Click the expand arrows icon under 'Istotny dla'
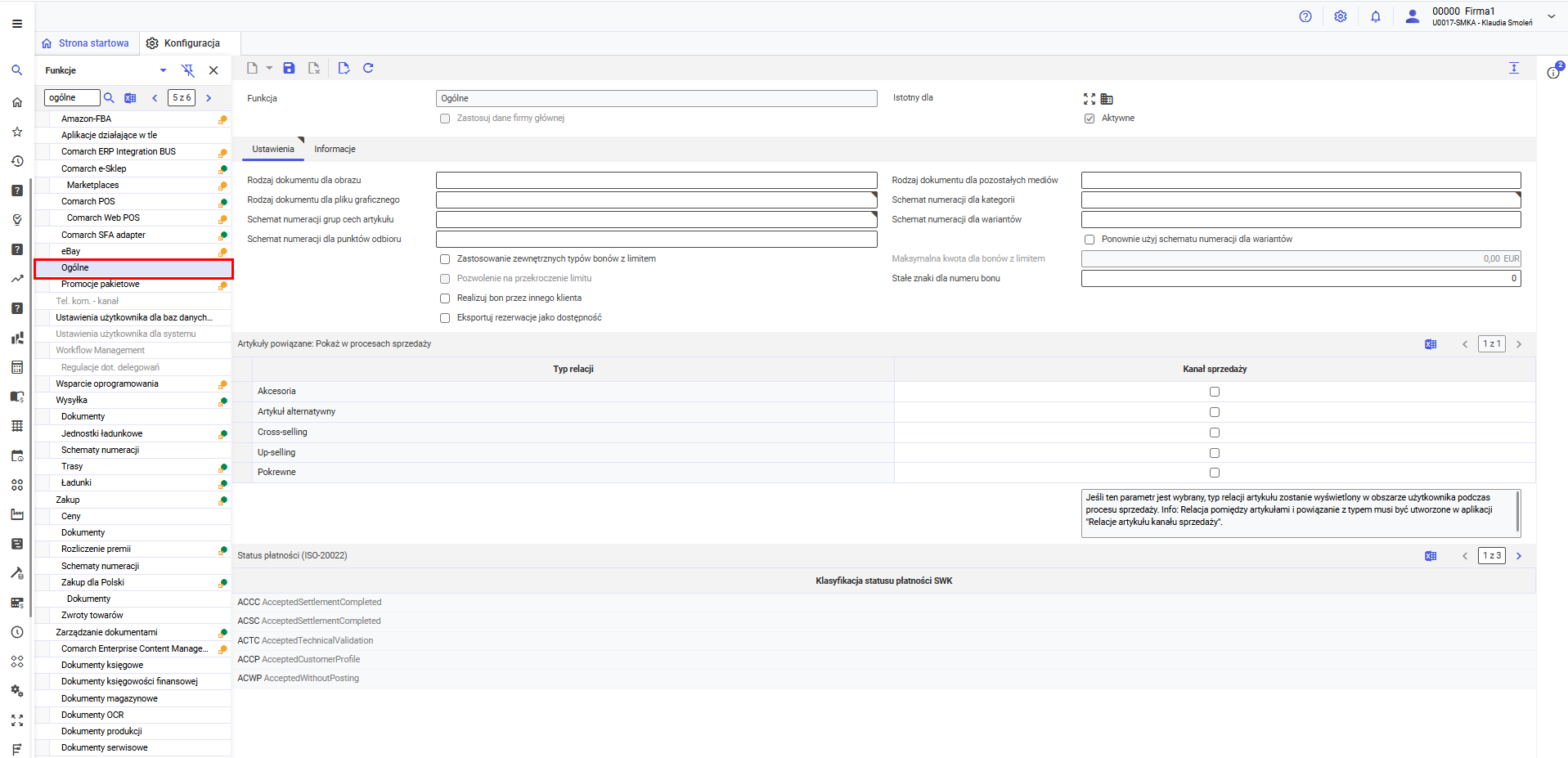This screenshot has width=1568, height=758. pyautogui.click(x=1090, y=99)
